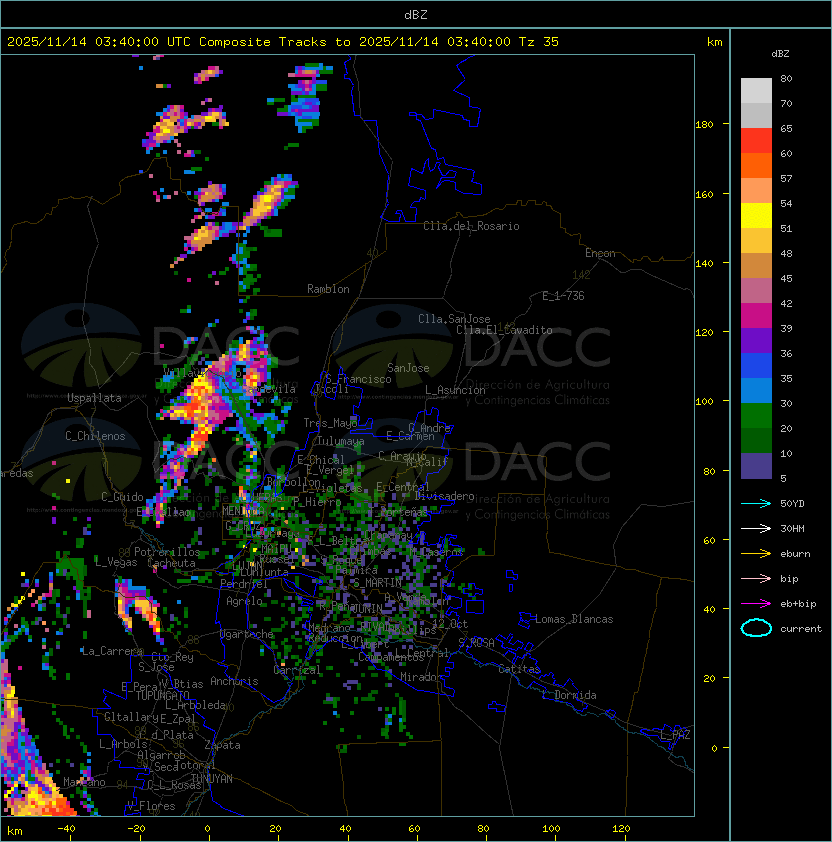Click the L_Asuncion place label
Image resolution: width=832 pixels, height=842 pixels.
[455, 390]
